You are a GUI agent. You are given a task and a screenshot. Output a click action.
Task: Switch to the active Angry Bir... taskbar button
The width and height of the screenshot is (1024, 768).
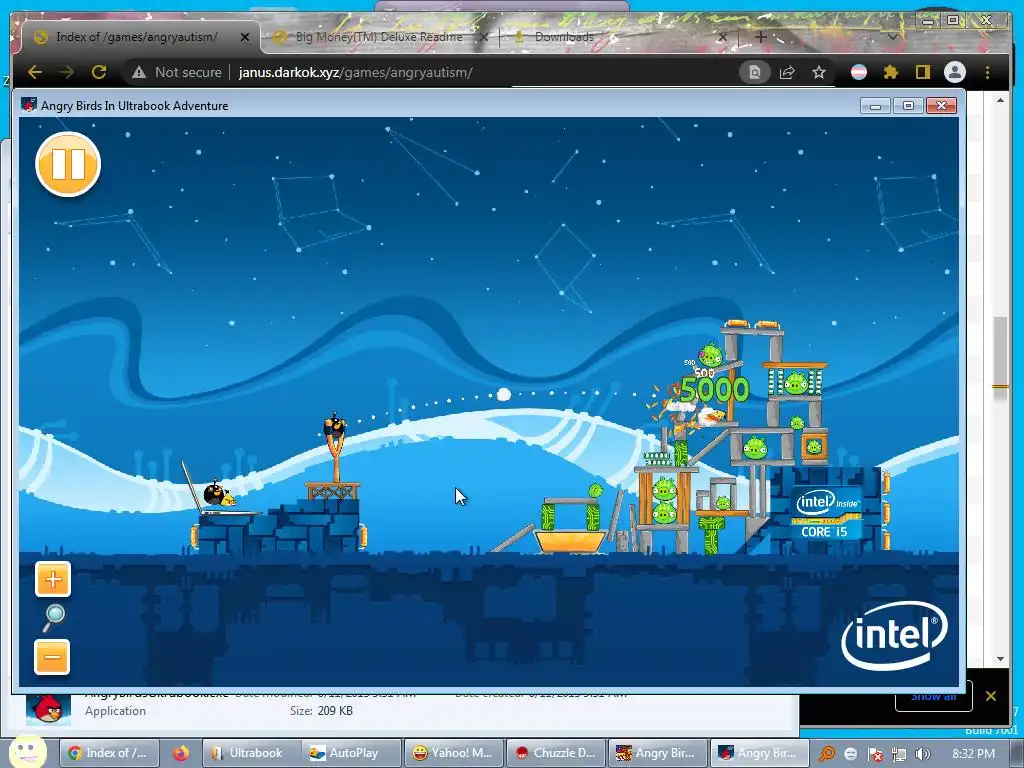coord(759,753)
